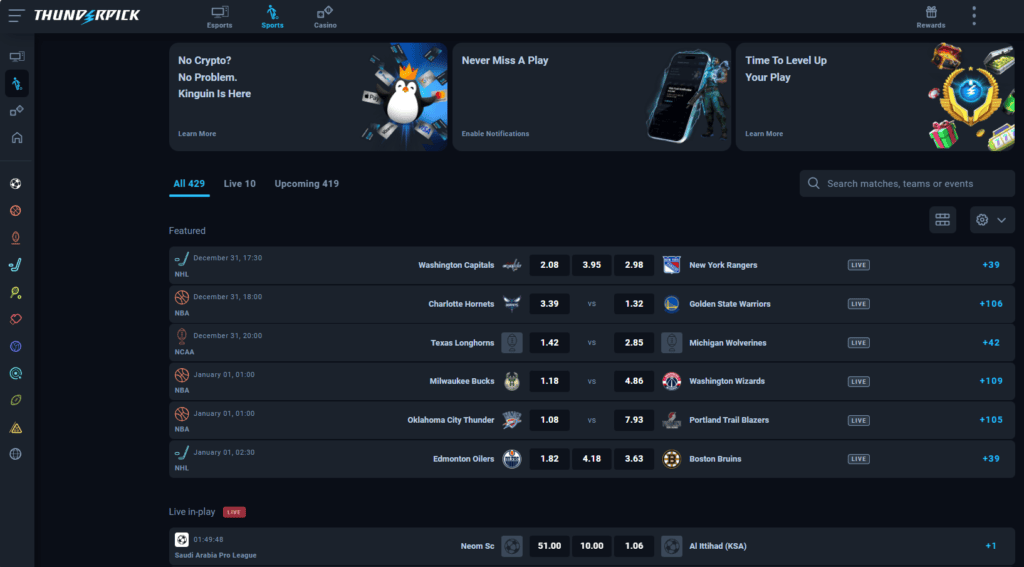The width and height of the screenshot is (1024, 567).
Task: Go to sidebar Home icon
Action: click(17, 138)
